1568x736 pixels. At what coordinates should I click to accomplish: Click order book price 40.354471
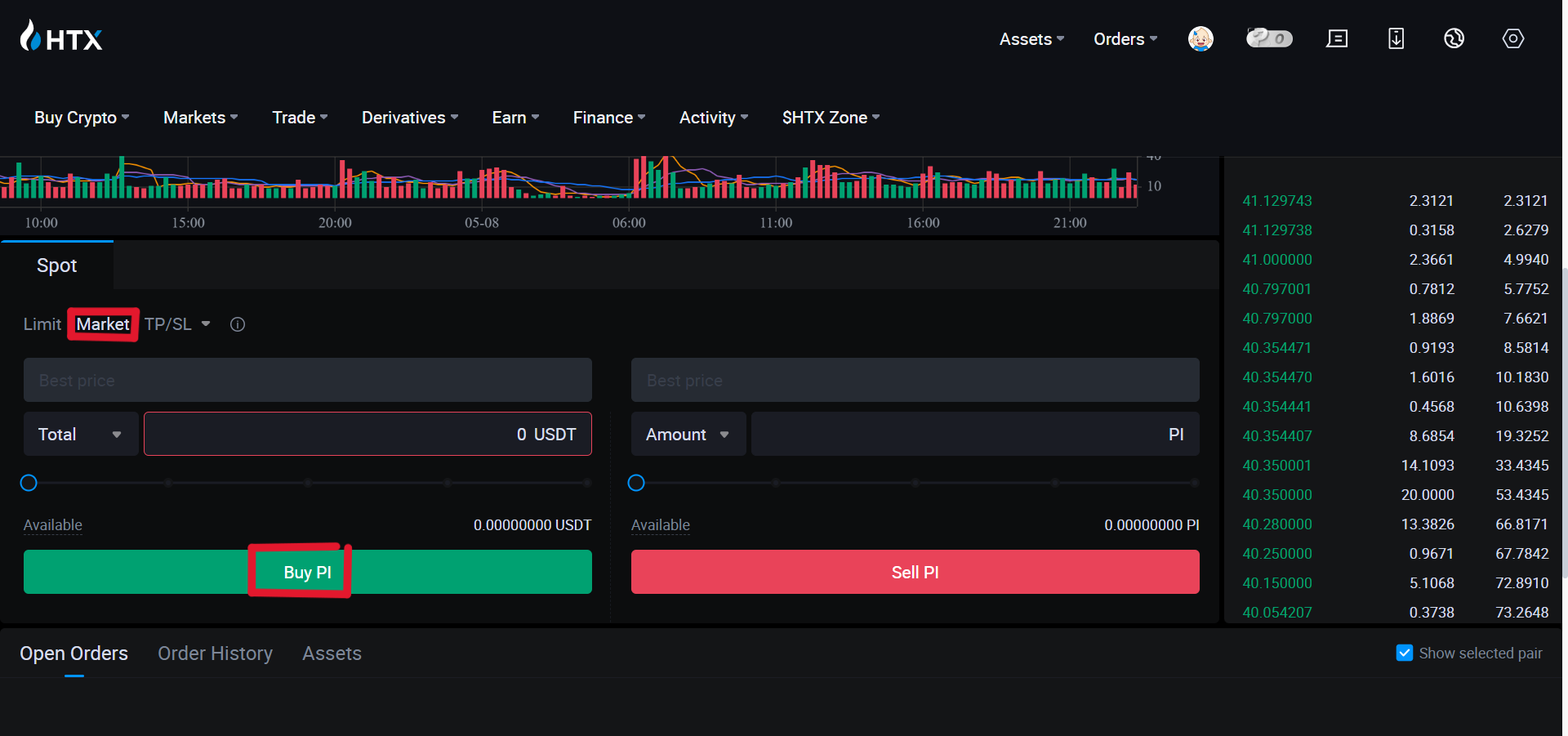pyautogui.click(x=1277, y=347)
